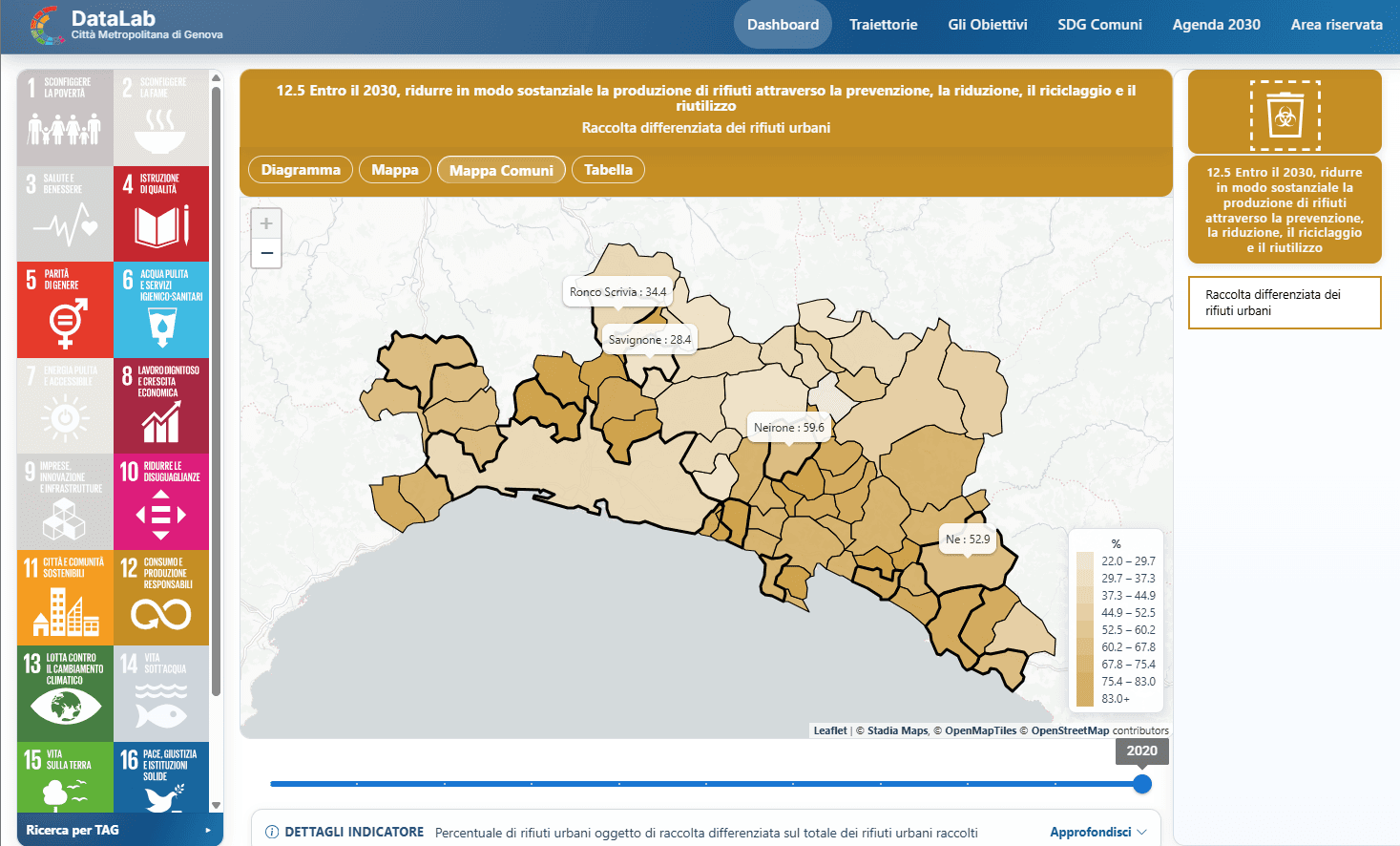The height and width of the screenshot is (846, 1400).
Task: Click scroll up arrow on SDG list
Action: pyautogui.click(x=216, y=77)
